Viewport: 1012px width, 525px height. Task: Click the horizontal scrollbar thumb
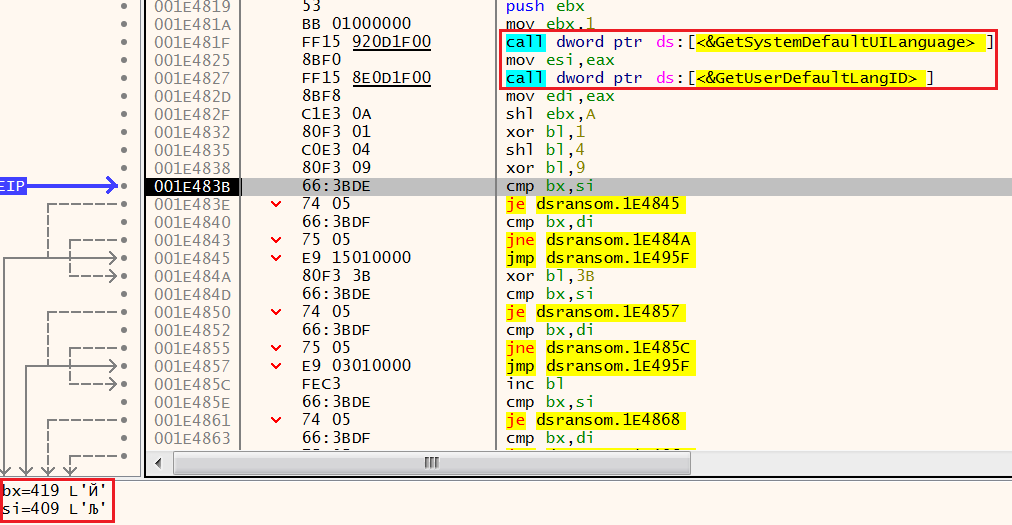click(431, 463)
